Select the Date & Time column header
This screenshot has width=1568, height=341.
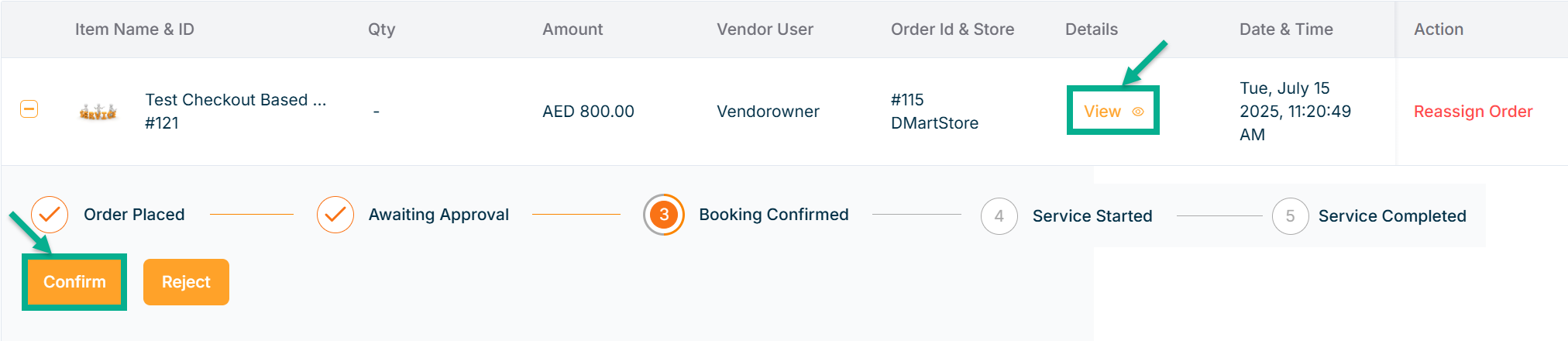pyautogui.click(x=1286, y=29)
